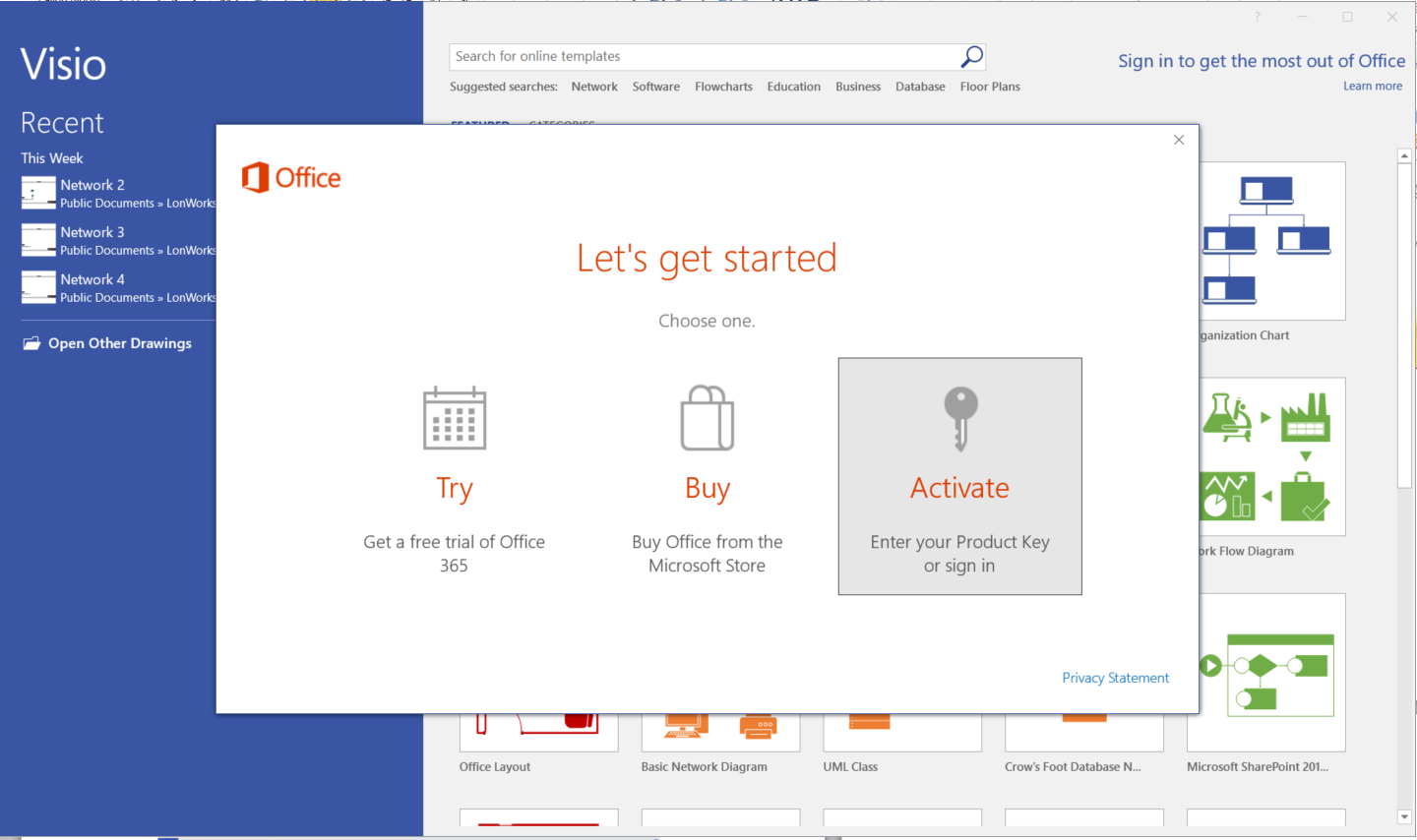Open the Organization Chart template
Image resolution: width=1417 pixels, height=840 pixels.
[x=1272, y=241]
